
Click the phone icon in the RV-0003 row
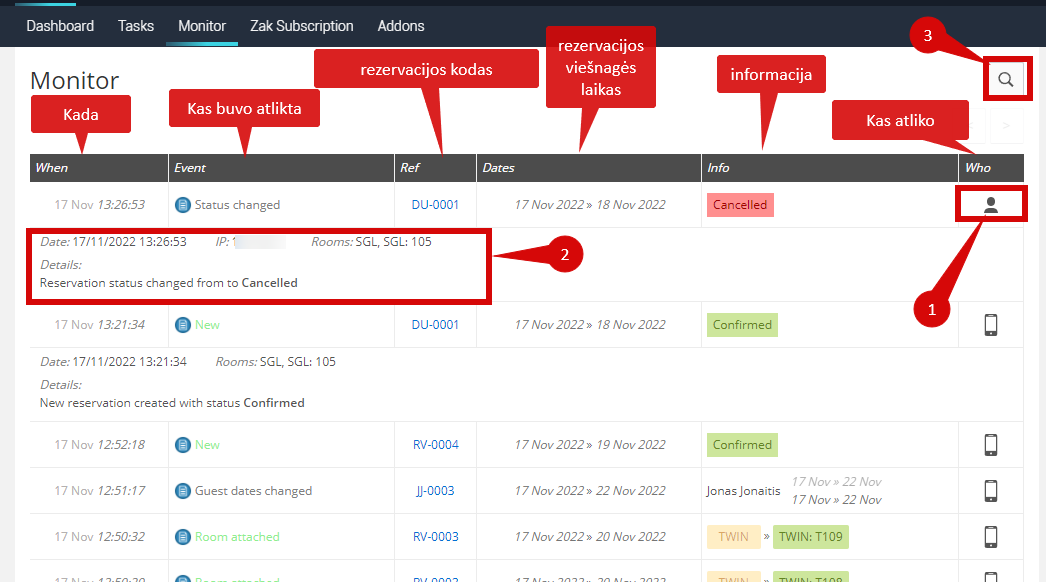tap(991, 537)
